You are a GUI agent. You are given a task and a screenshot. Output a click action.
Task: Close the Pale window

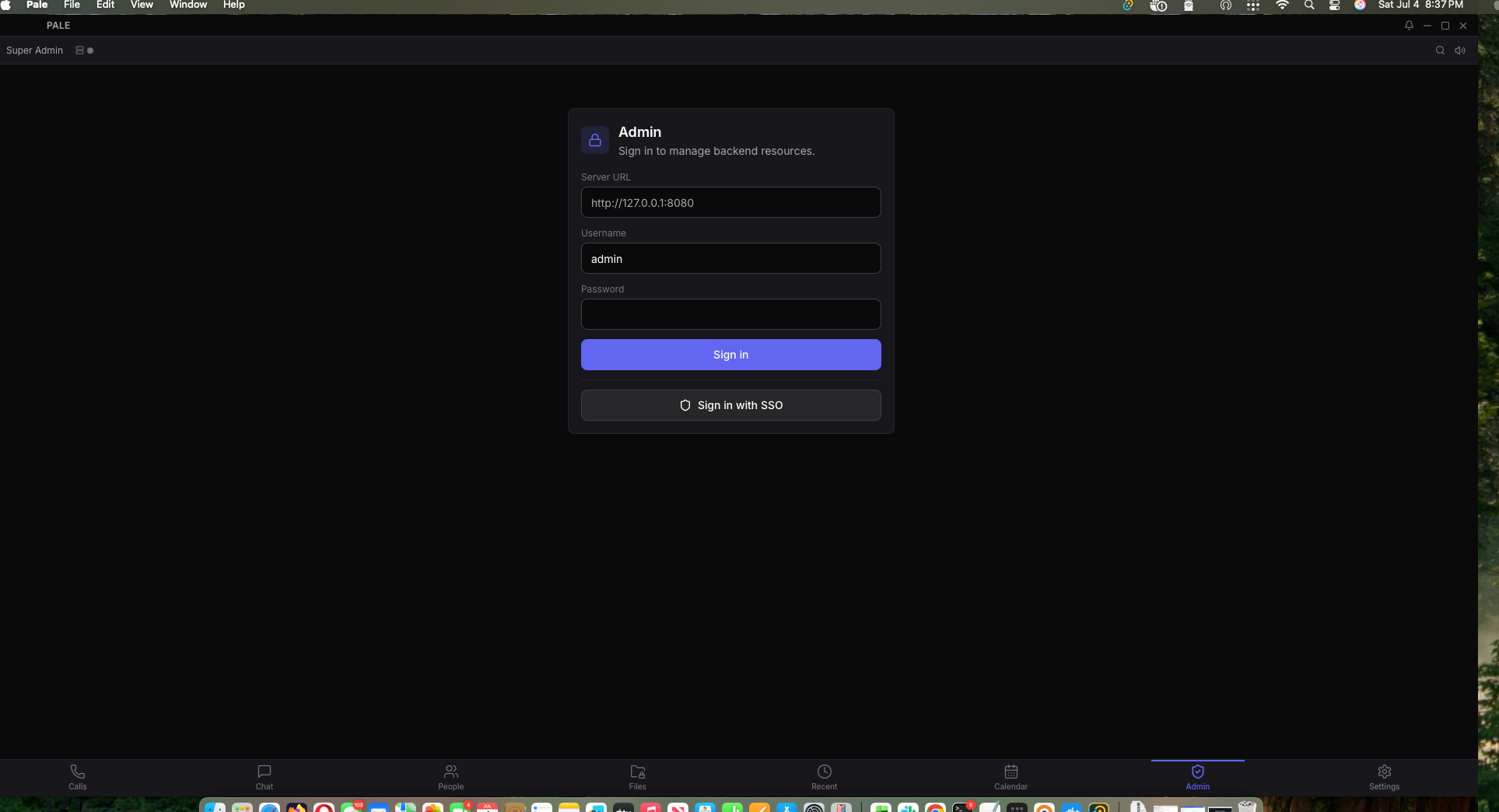click(1463, 26)
